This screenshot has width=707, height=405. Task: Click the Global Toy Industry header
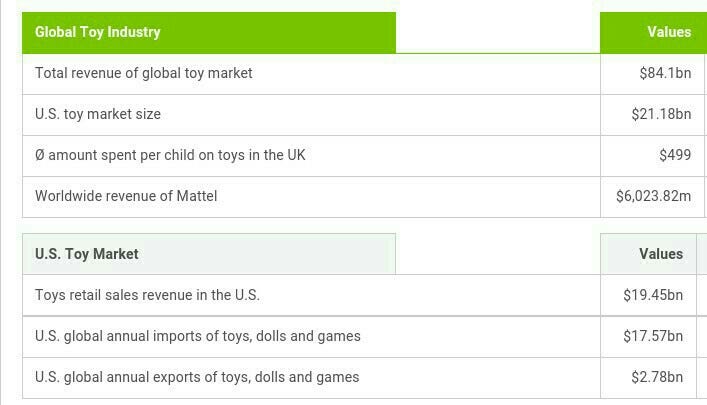click(209, 32)
